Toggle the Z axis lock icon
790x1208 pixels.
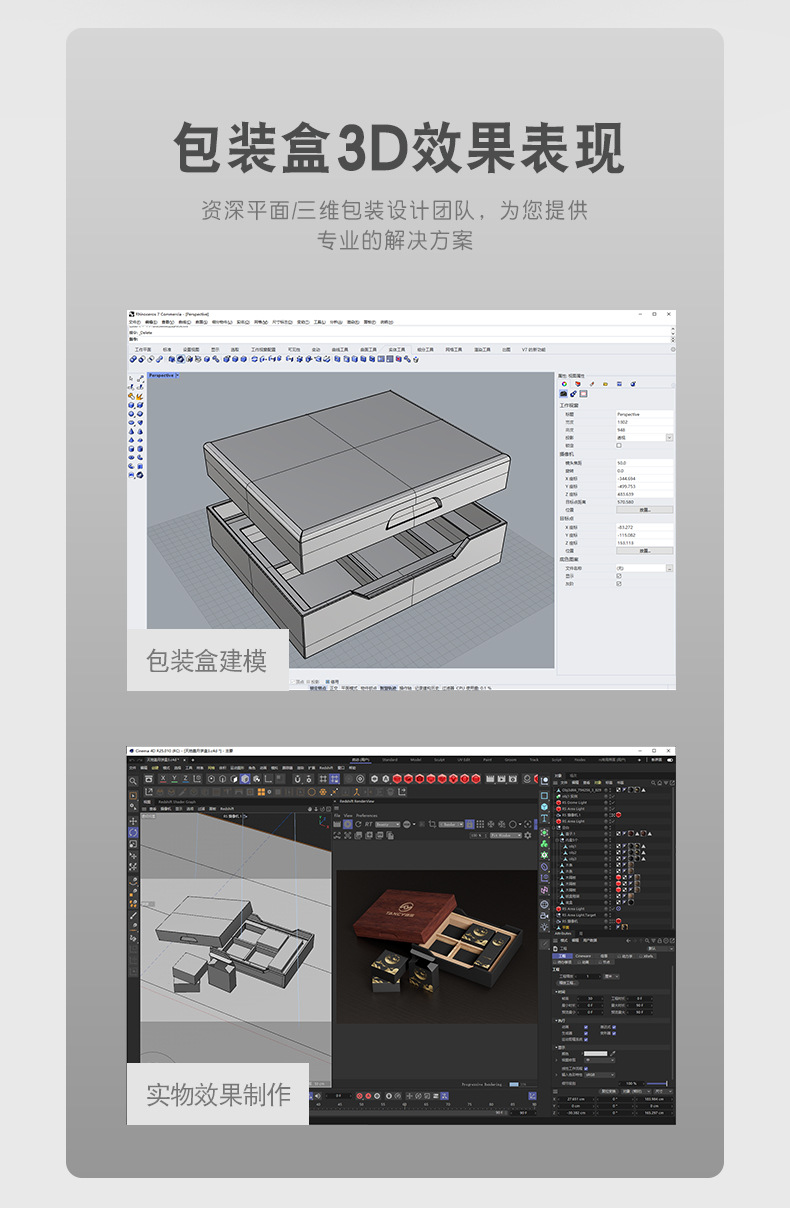coord(185,779)
